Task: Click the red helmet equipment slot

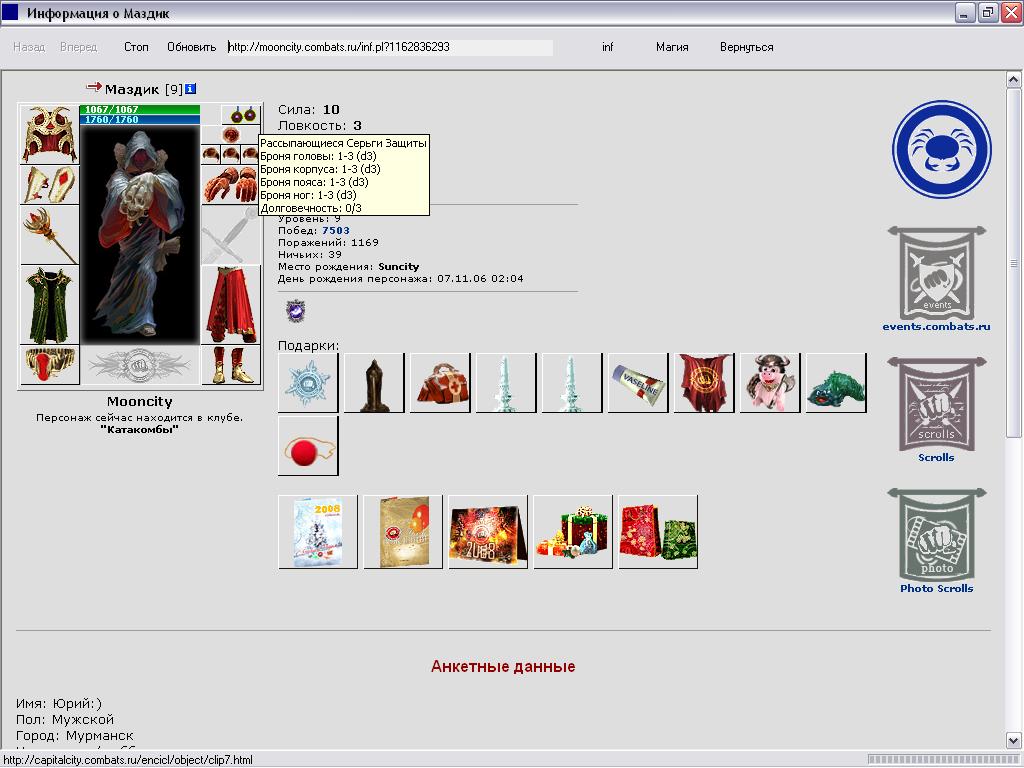Action: (x=48, y=134)
